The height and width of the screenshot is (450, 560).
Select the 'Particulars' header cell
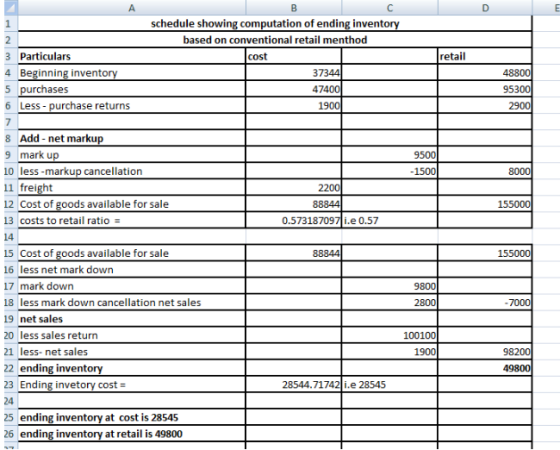(132, 56)
